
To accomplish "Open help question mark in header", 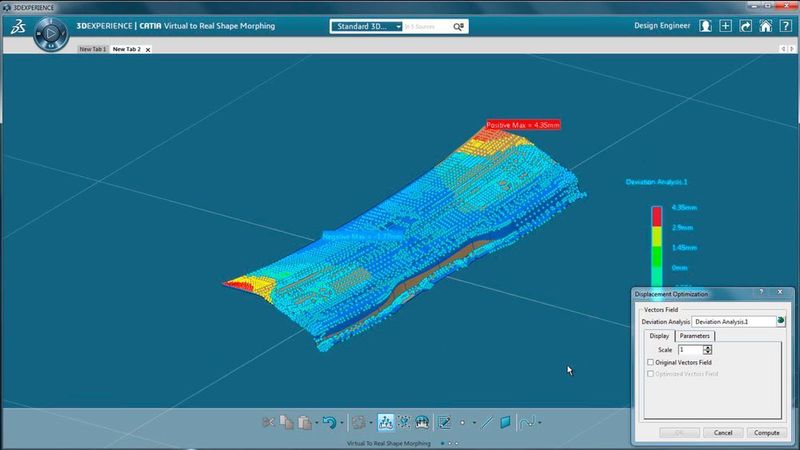I will [785, 26].
